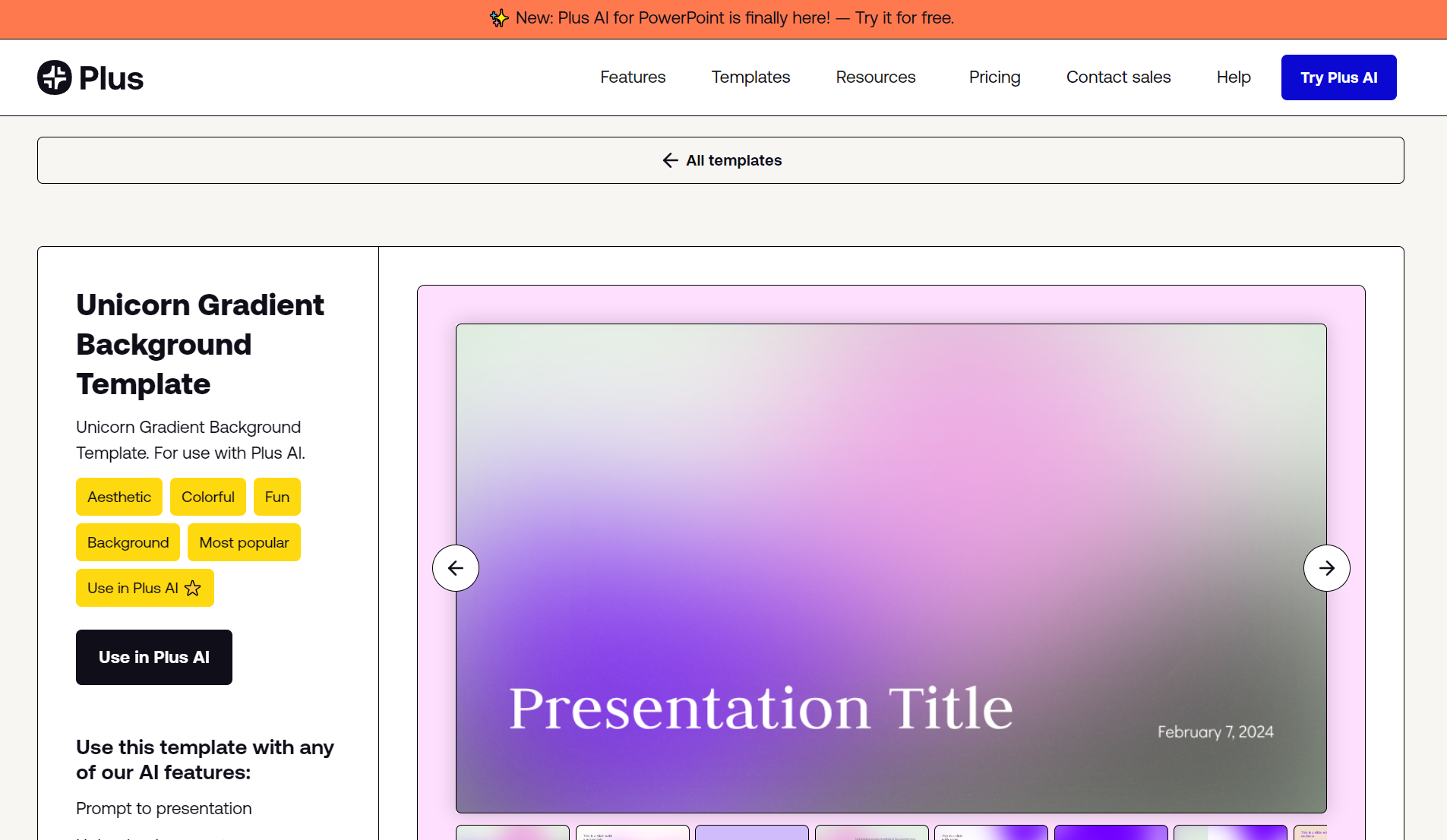Screen dimensions: 1447x840
Task: Click the Prompt to presentation text
Action: (x=164, y=808)
